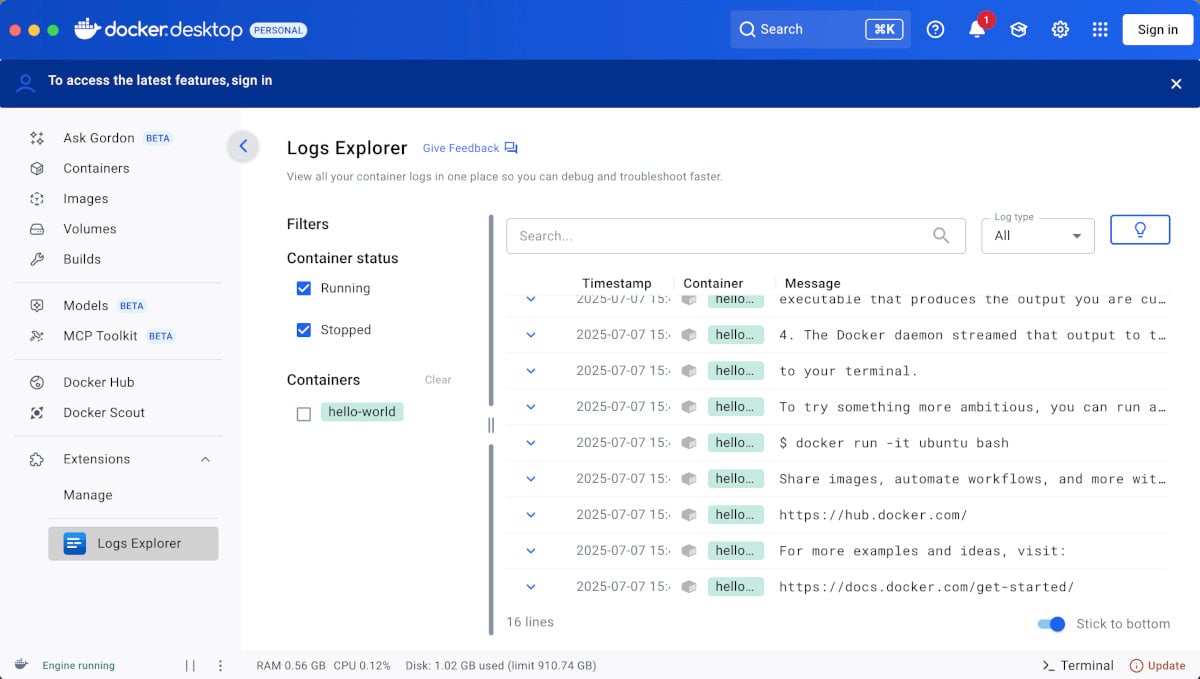Dismiss the sign-in banner with X

[1176, 84]
